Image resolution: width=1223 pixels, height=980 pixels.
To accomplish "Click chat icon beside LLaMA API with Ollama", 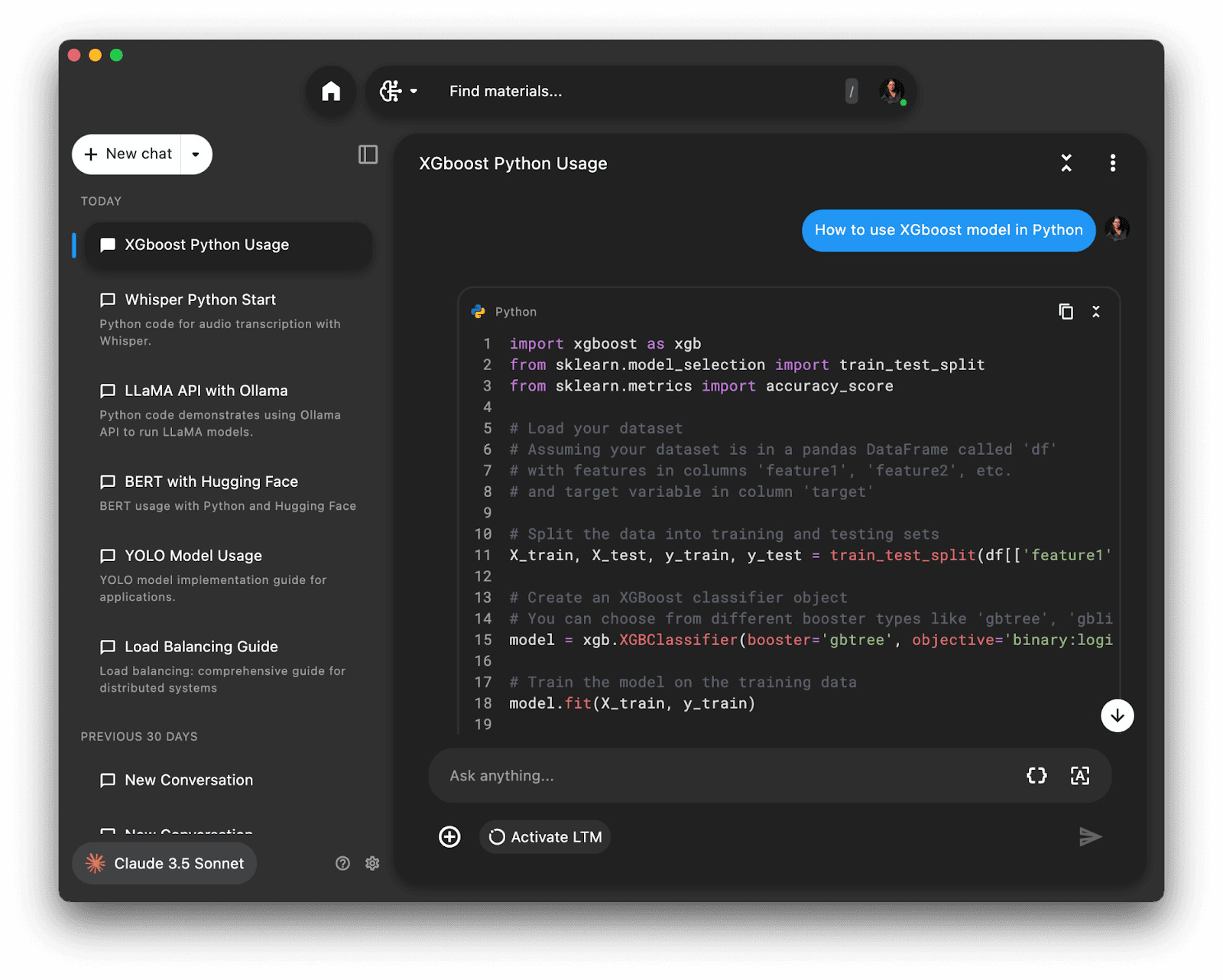I will tap(108, 391).
